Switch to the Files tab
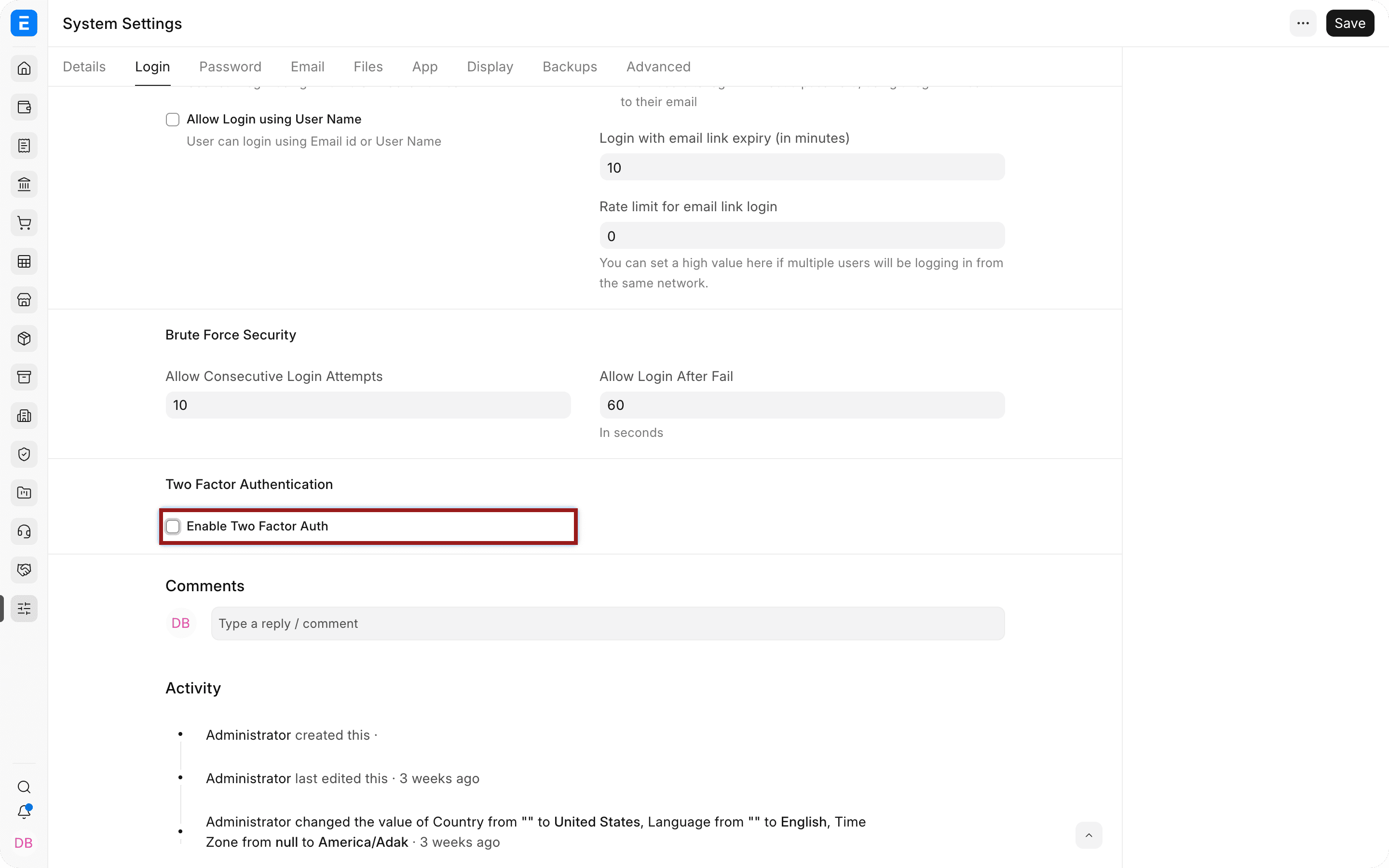Image resolution: width=1389 pixels, height=868 pixels. (368, 67)
